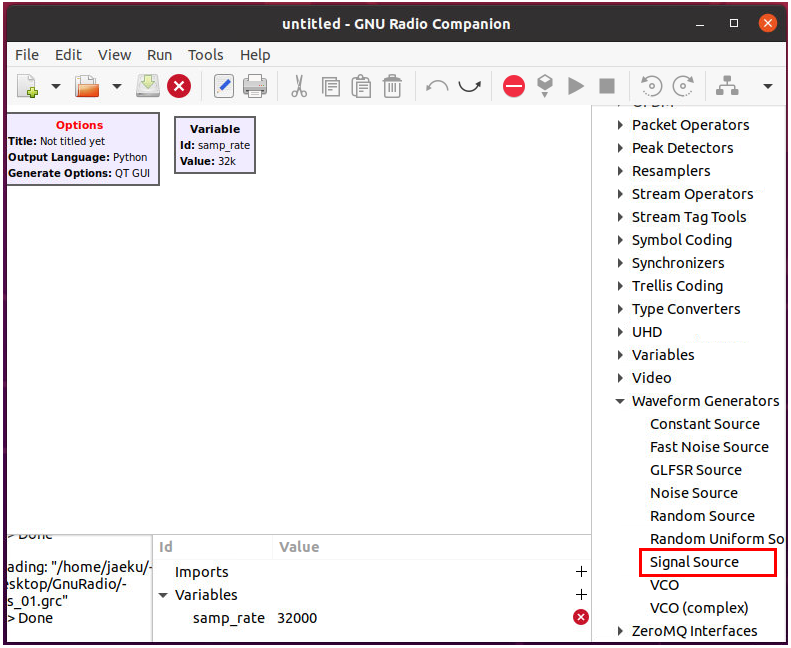Screen dimensions: 791x648
Task: Rotate block clockwise
Action: (684, 86)
